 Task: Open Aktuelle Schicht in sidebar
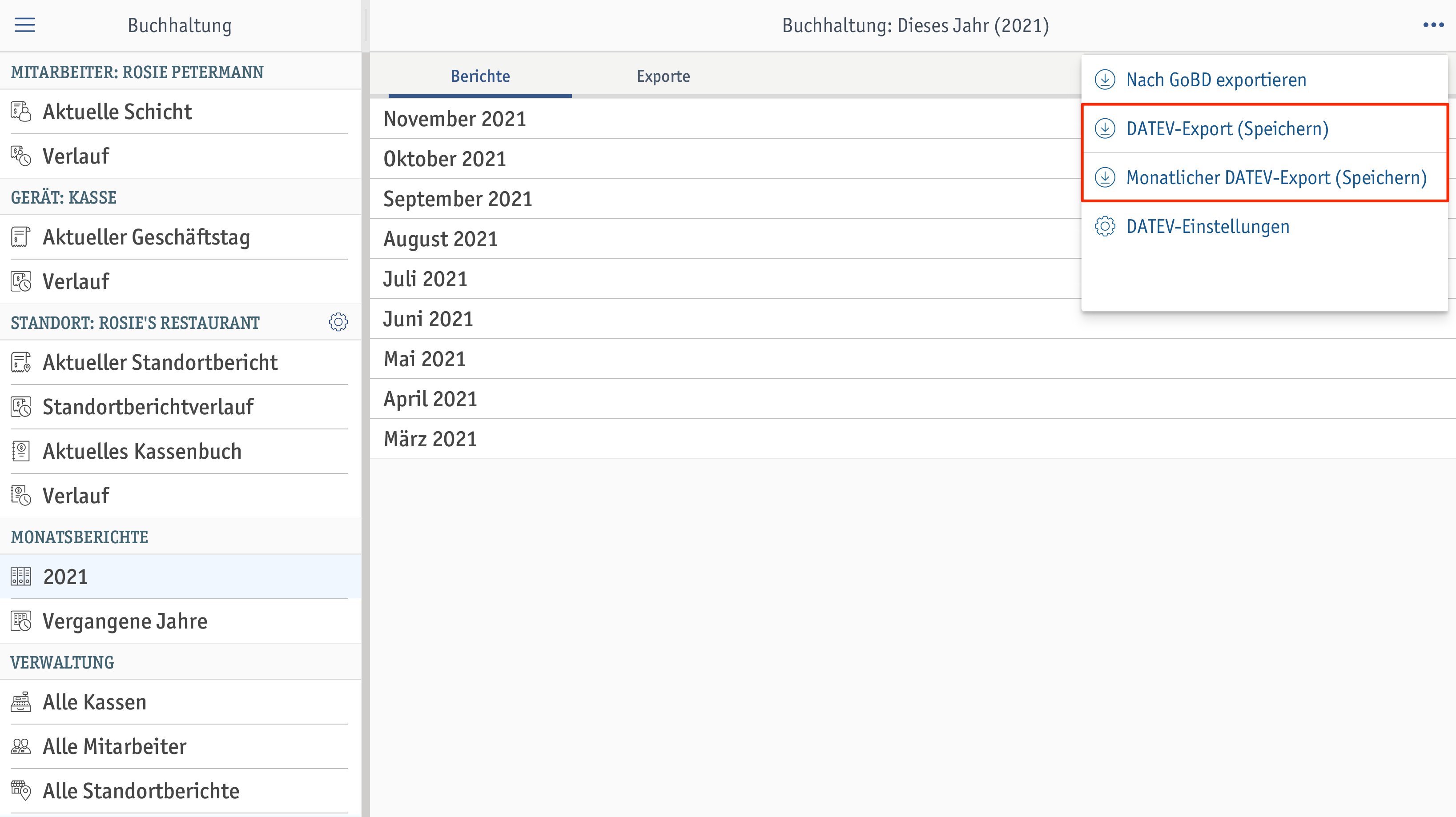coord(180,111)
